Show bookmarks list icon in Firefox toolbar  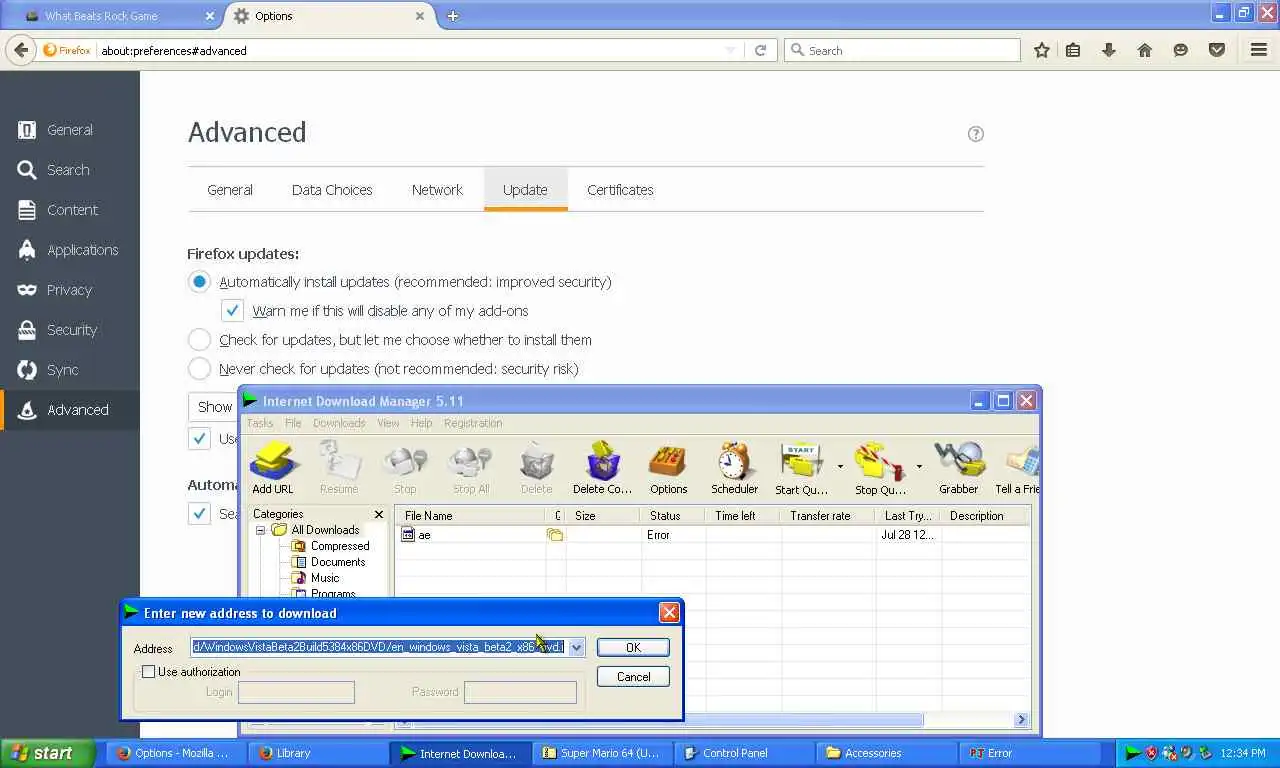coord(1073,50)
